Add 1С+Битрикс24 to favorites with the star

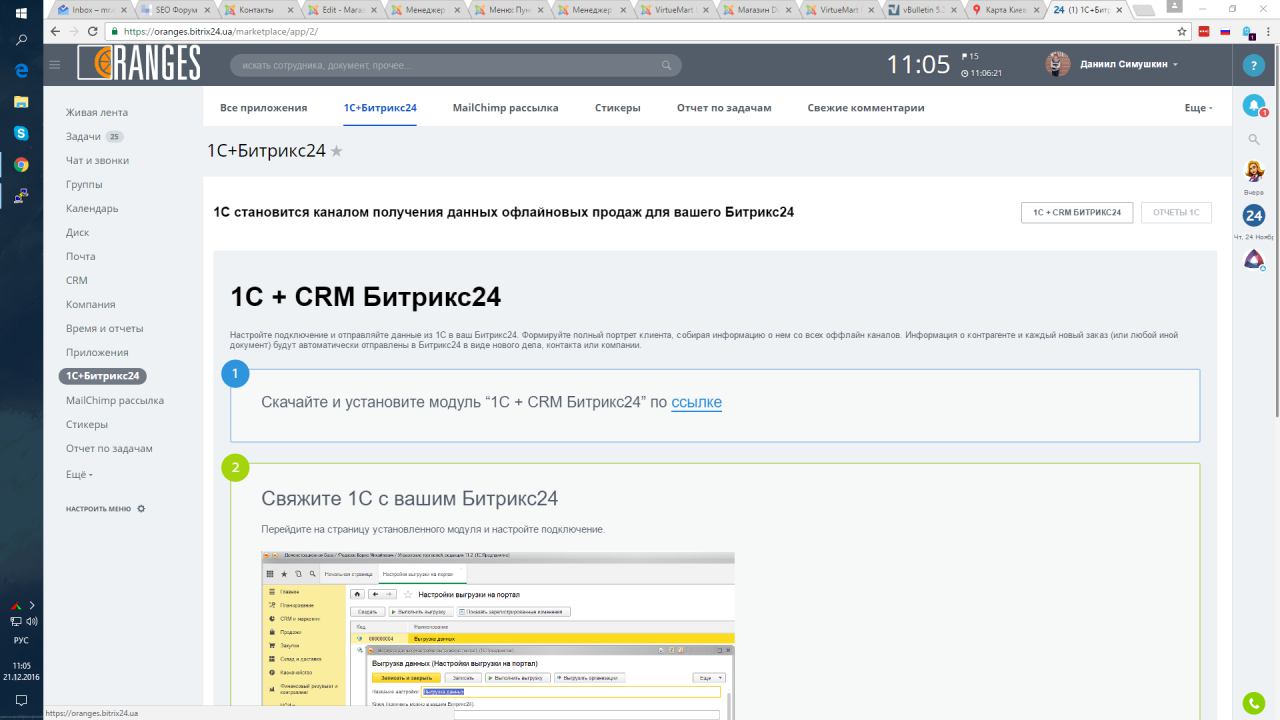(x=337, y=151)
